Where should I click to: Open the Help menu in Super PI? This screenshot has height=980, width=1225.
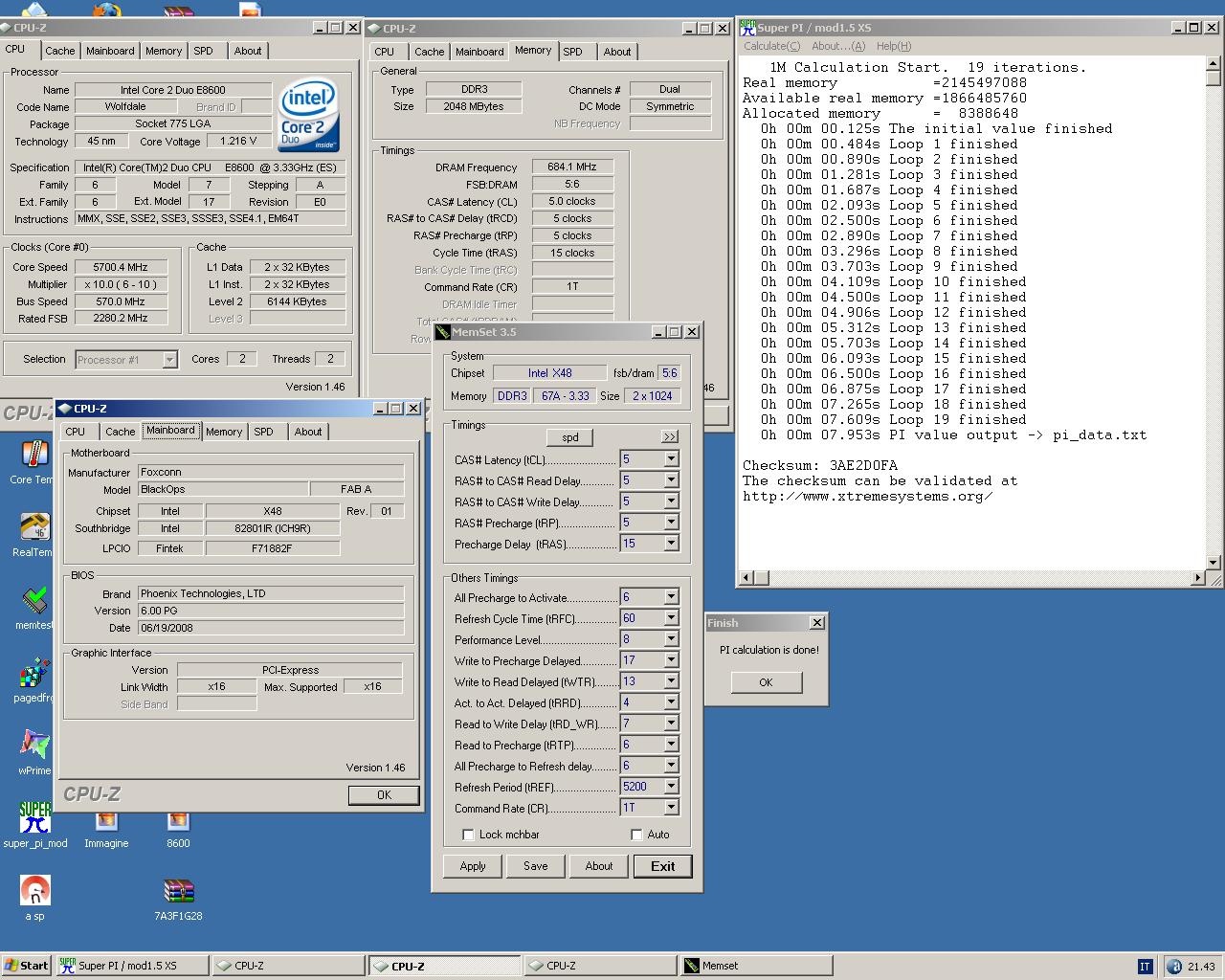pos(894,46)
